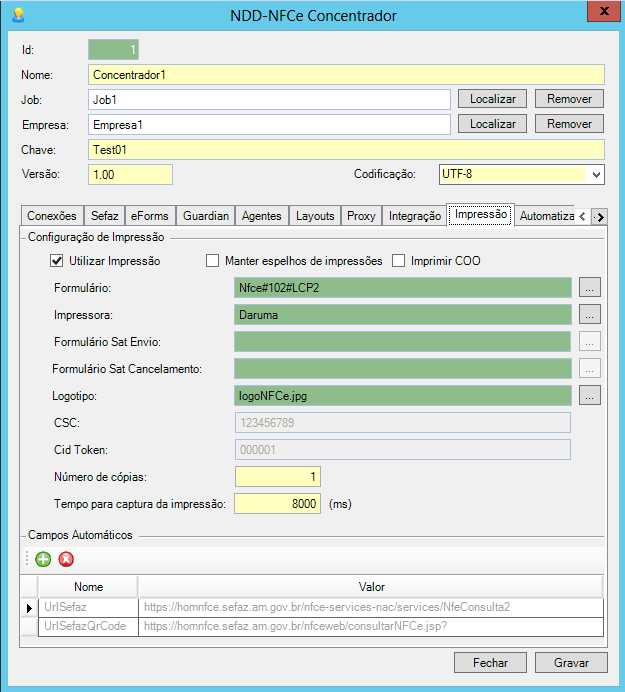Screen dimensions: 625x692
Task: Click Remover button for Empresa
Action: tap(569, 124)
